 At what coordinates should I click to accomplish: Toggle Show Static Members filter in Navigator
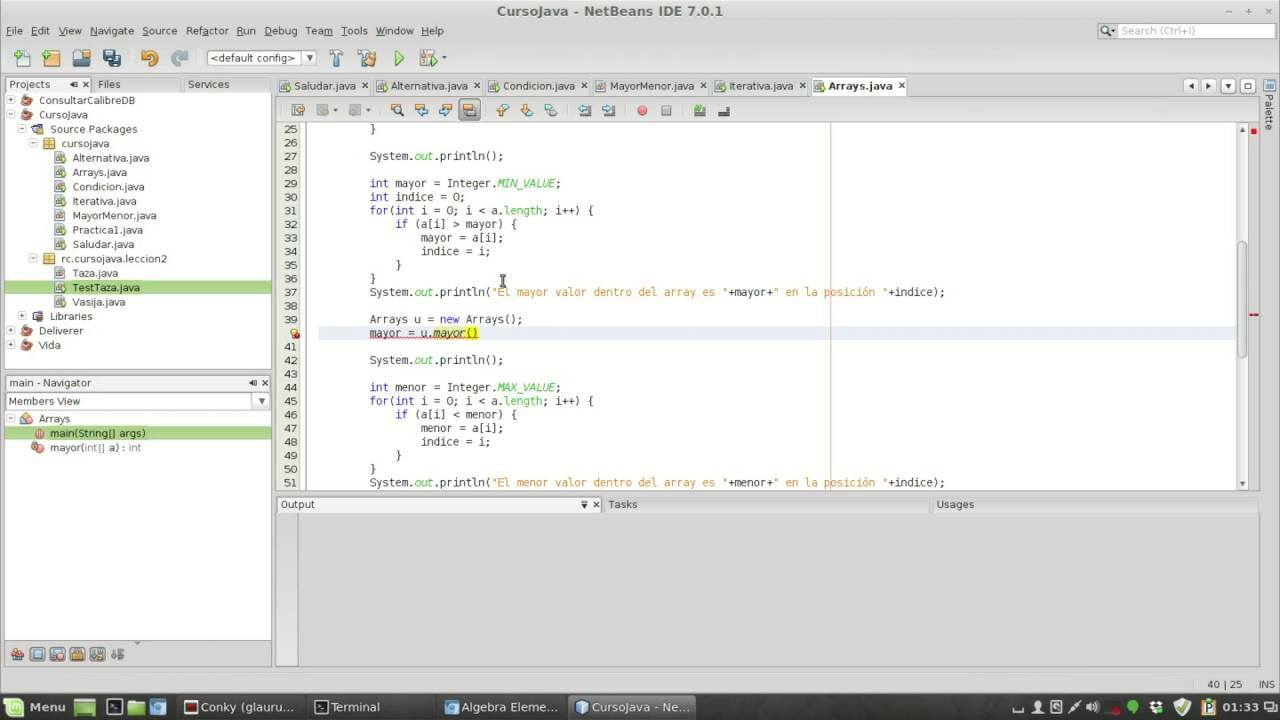point(57,655)
